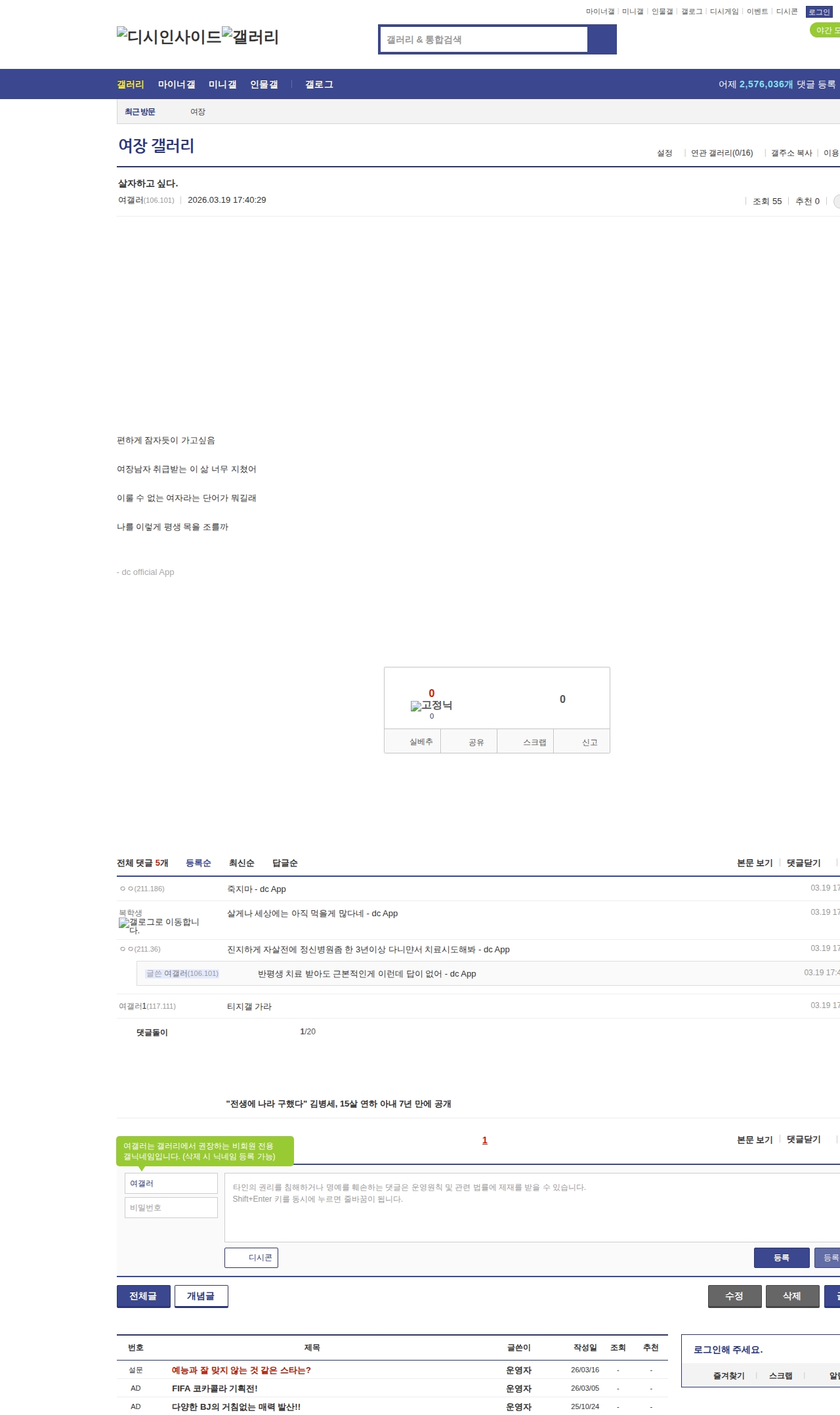The width and height of the screenshot is (840, 1415).
Task: Click the 고정닉 recommend icon
Action: point(431,706)
